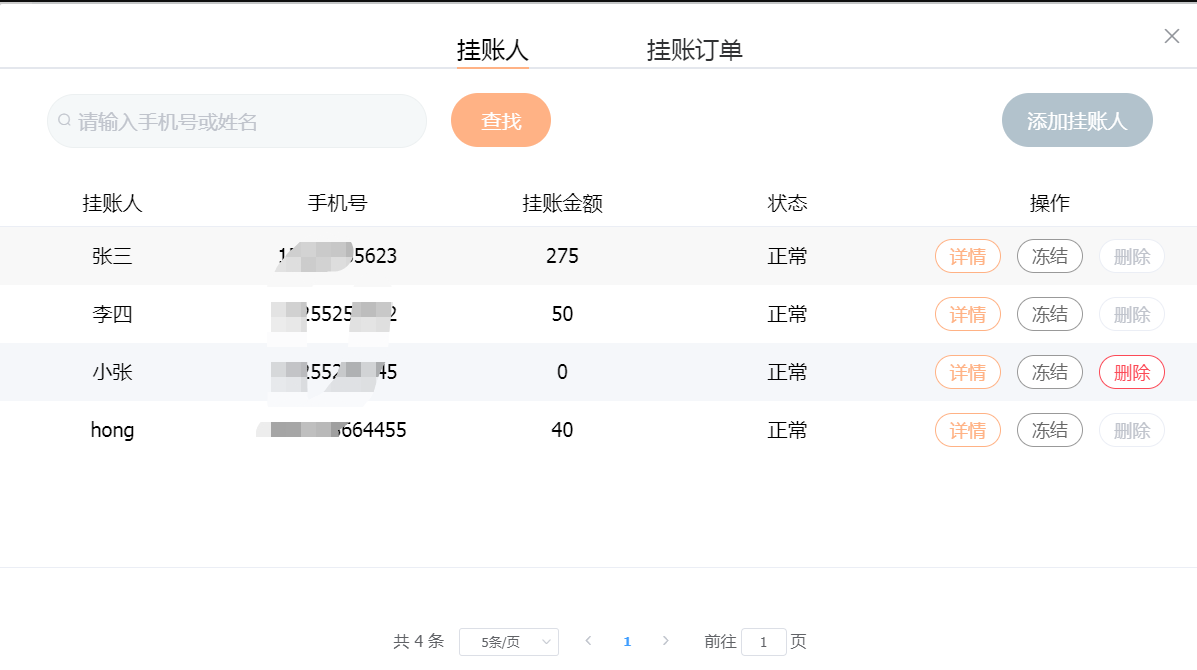Select the 挂账人 tab
Viewport: 1197px width, 670px height.
click(x=492, y=50)
